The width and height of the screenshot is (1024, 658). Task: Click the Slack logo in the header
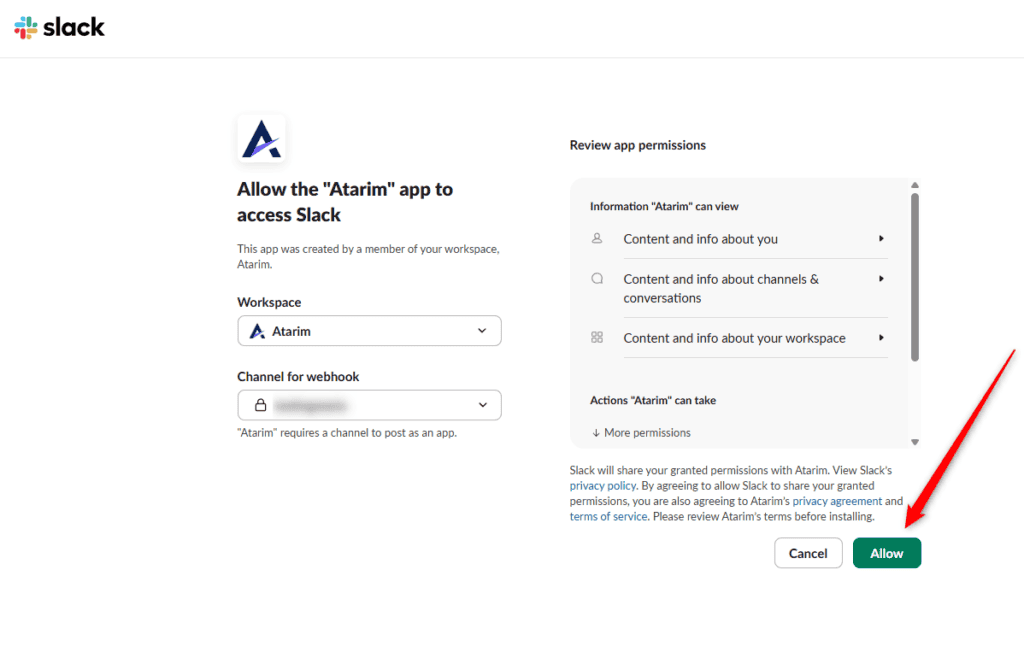pyautogui.click(x=59, y=27)
